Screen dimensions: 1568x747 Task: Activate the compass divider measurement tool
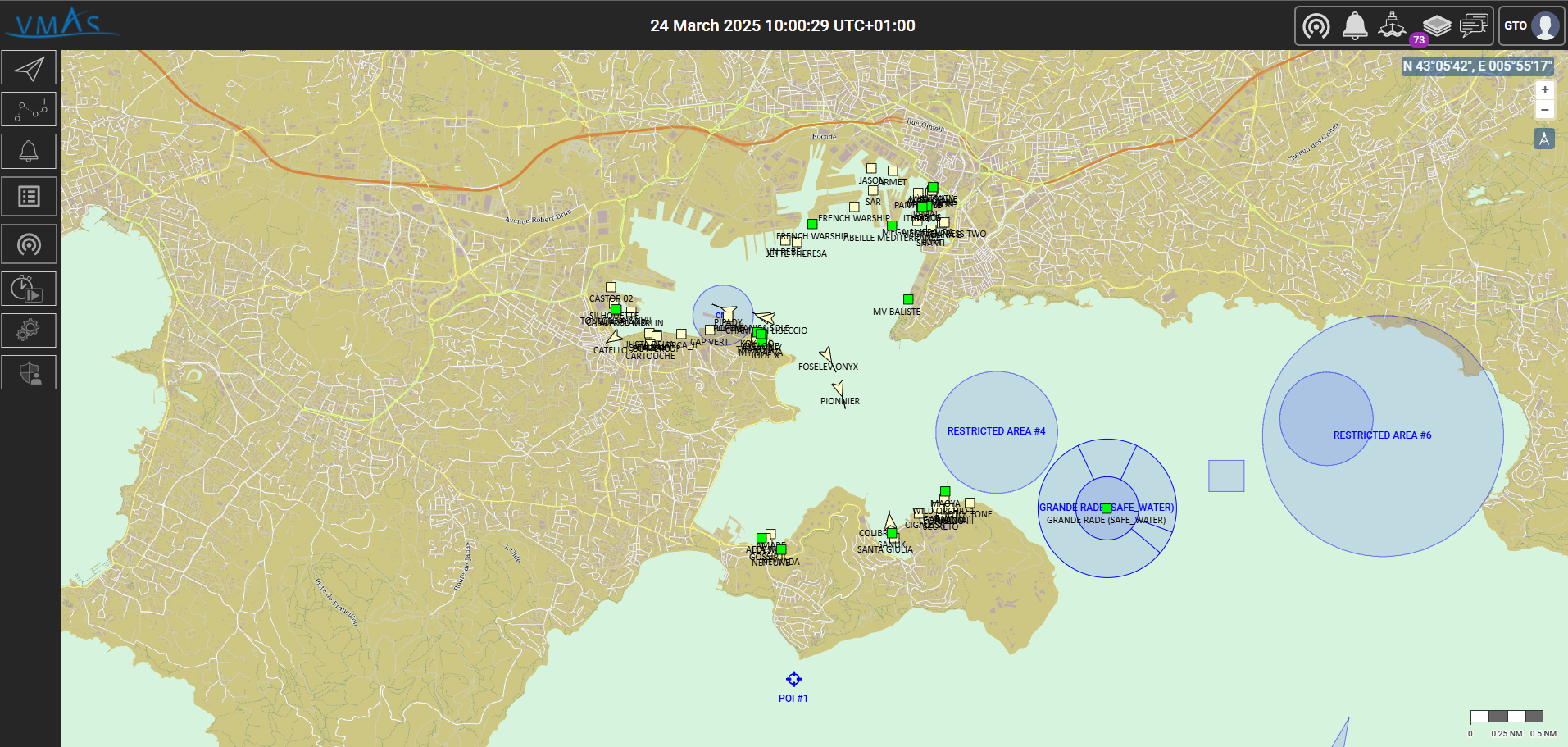pos(1544,139)
